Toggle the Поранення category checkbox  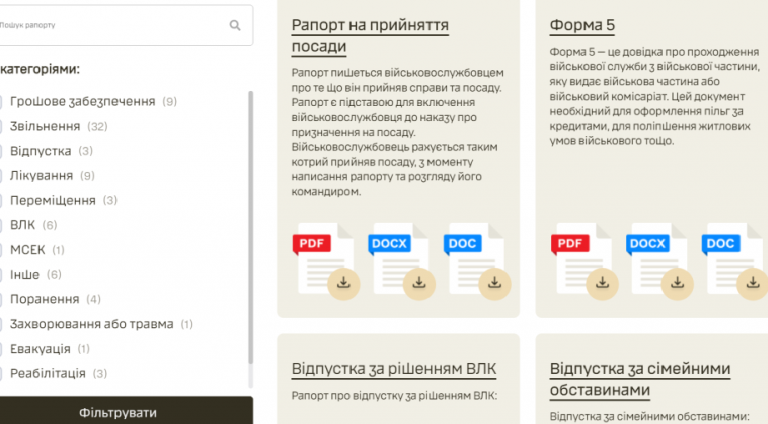point(0,299)
